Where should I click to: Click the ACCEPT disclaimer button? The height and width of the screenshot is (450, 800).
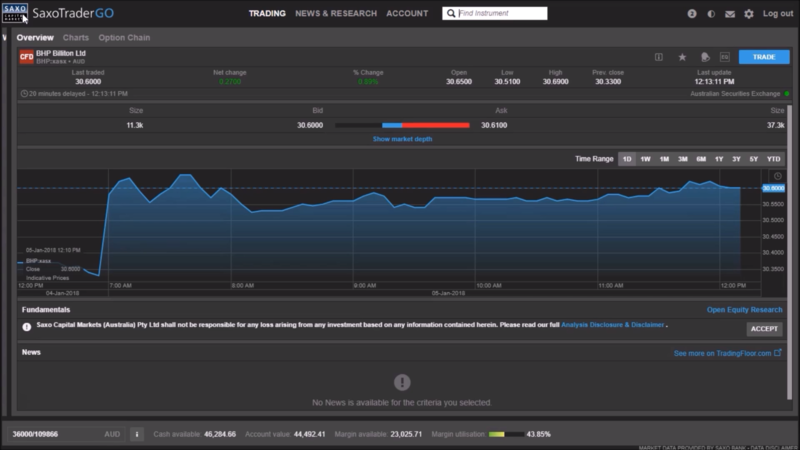tap(764, 329)
